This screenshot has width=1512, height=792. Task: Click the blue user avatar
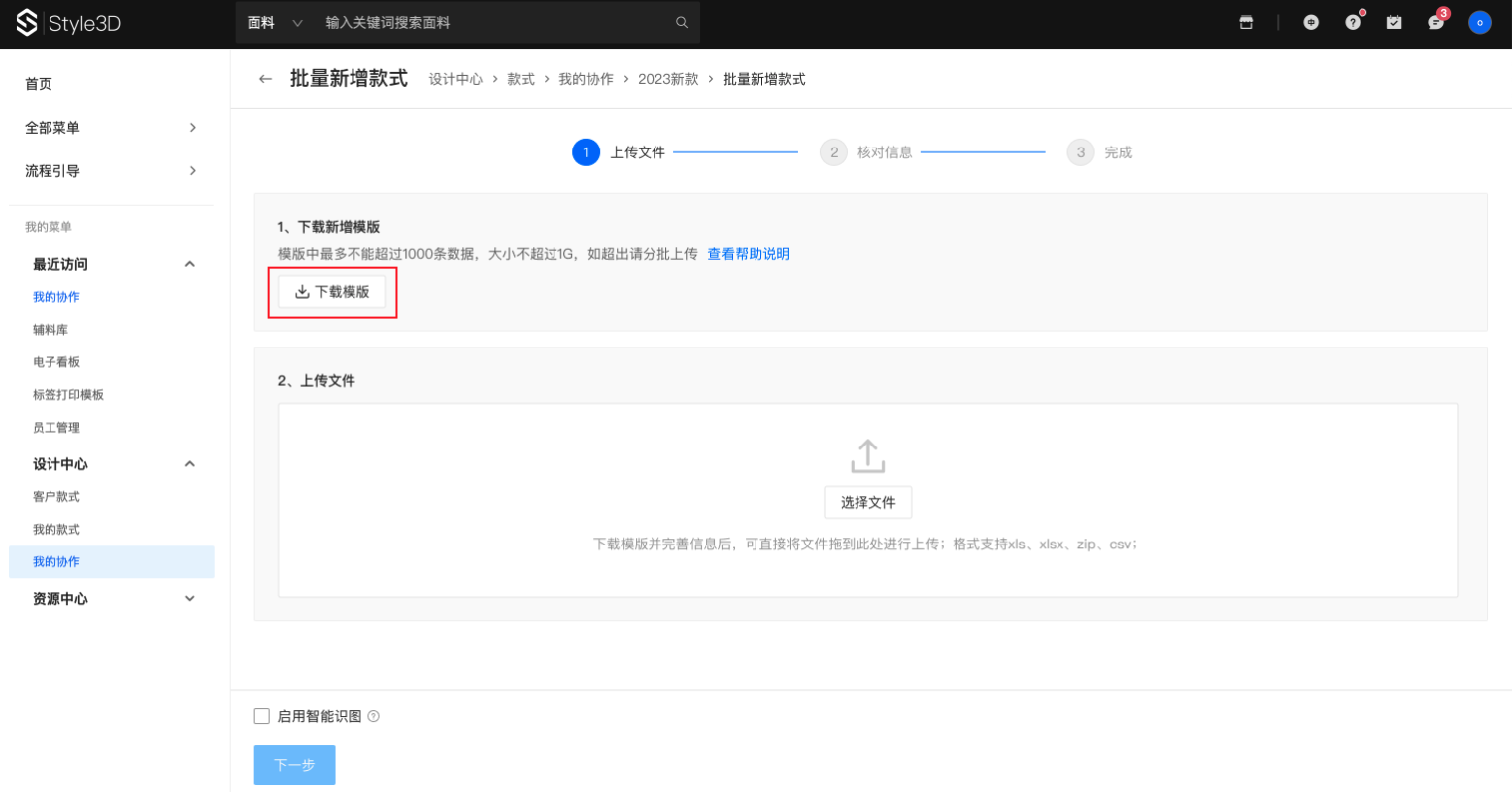[1479, 22]
